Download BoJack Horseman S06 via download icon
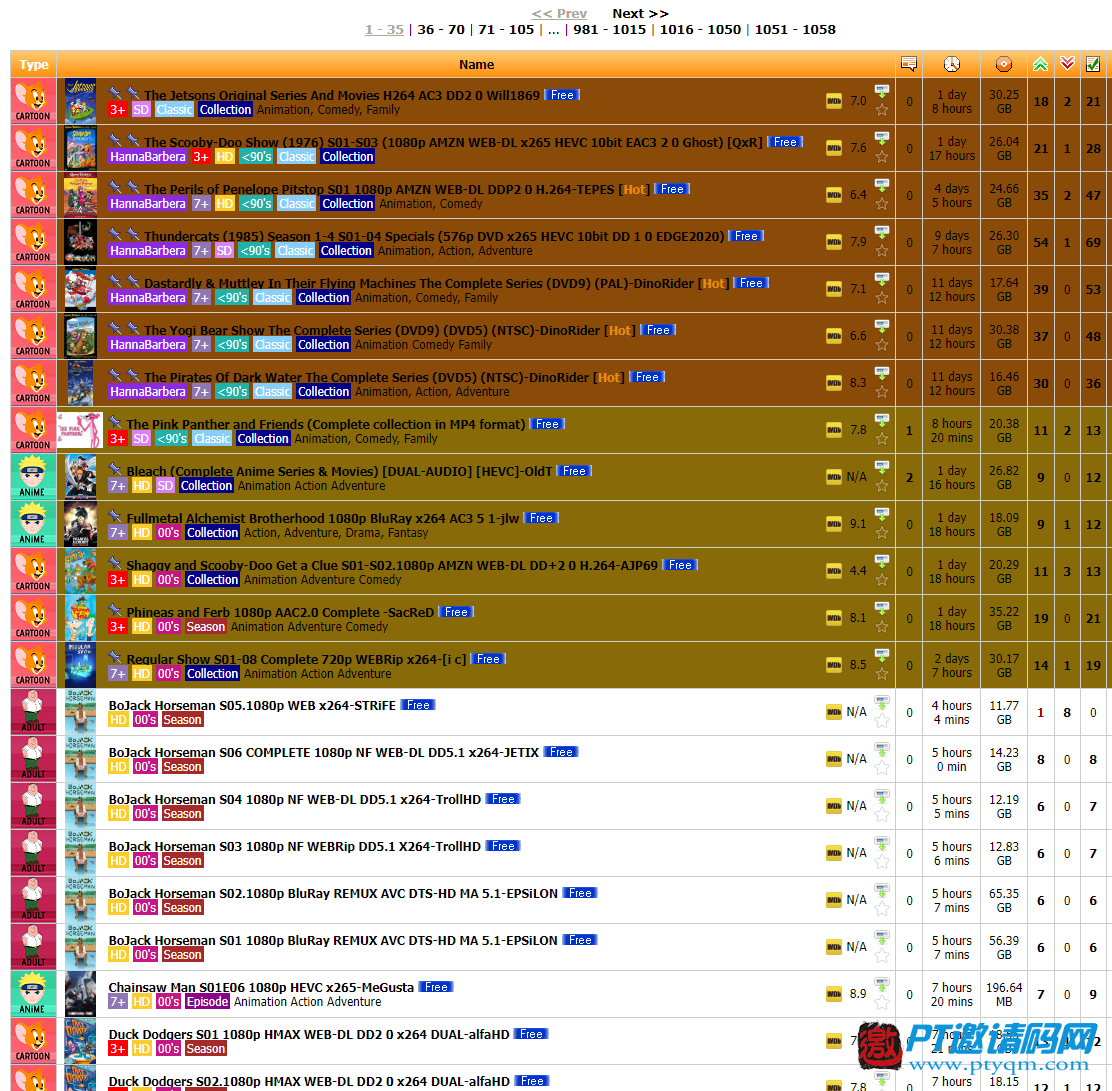The image size is (1112, 1091). pos(882,749)
